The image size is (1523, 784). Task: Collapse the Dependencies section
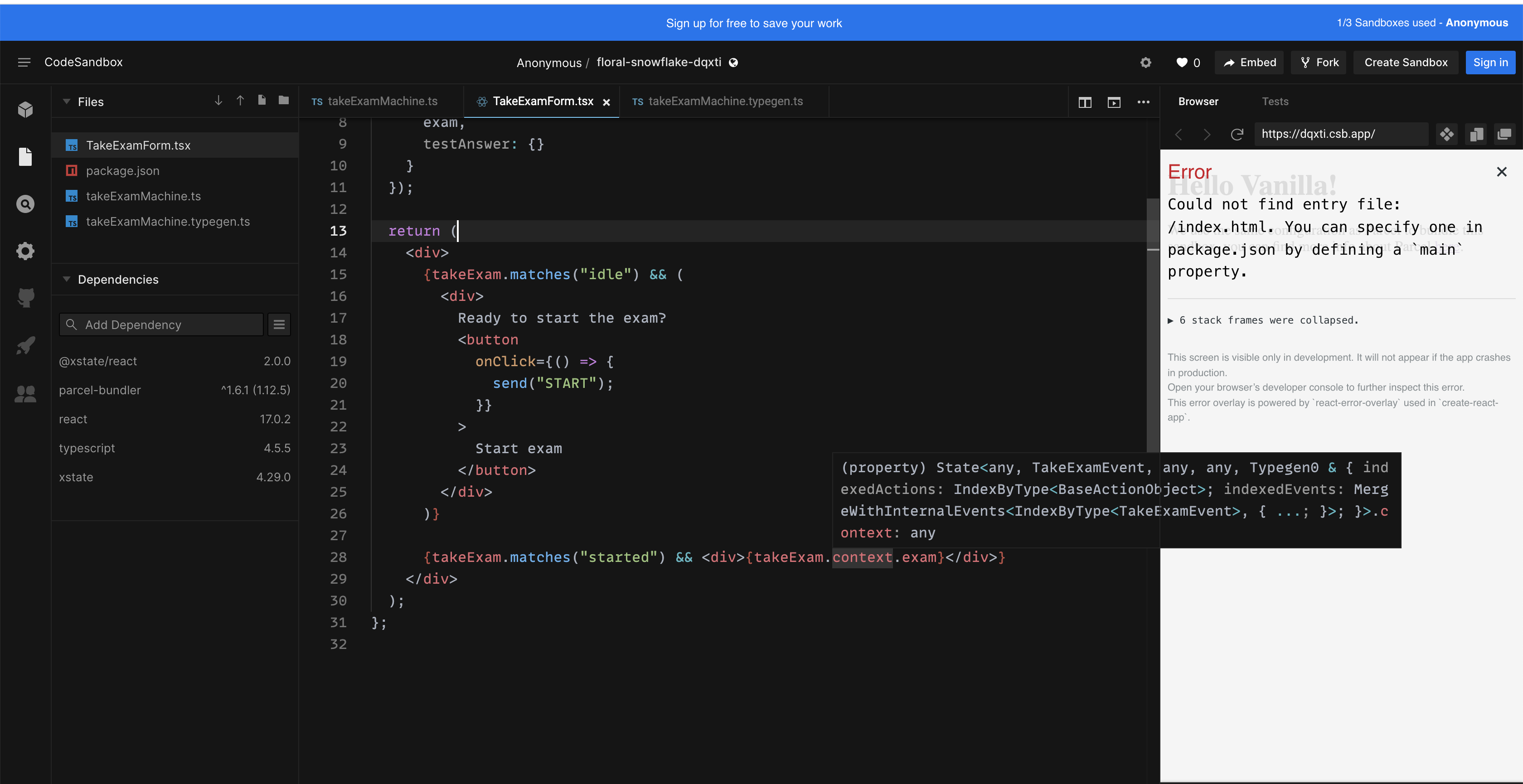click(x=67, y=279)
